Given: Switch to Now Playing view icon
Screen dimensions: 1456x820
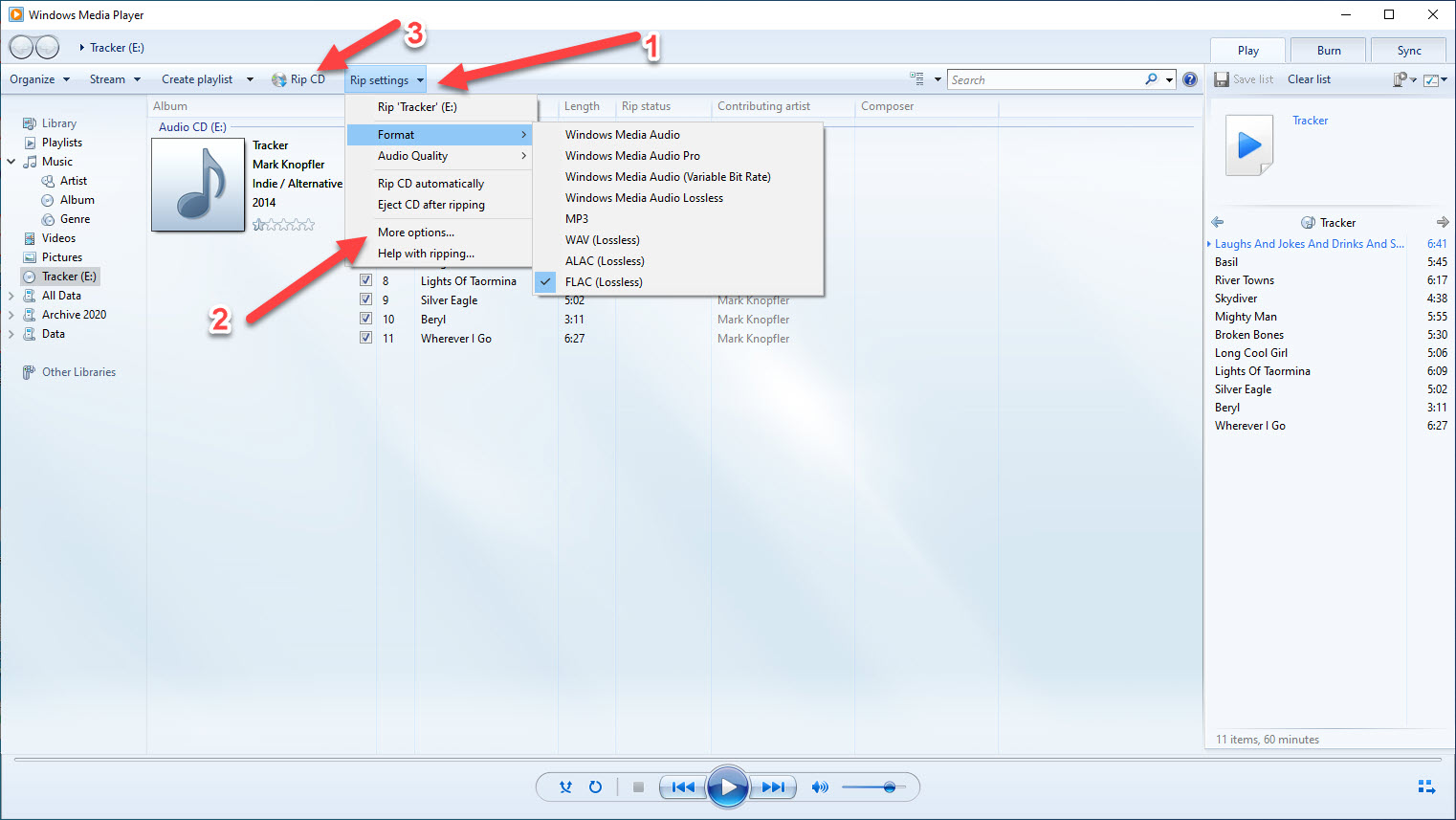Looking at the screenshot, I should (x=1426, y=787).
